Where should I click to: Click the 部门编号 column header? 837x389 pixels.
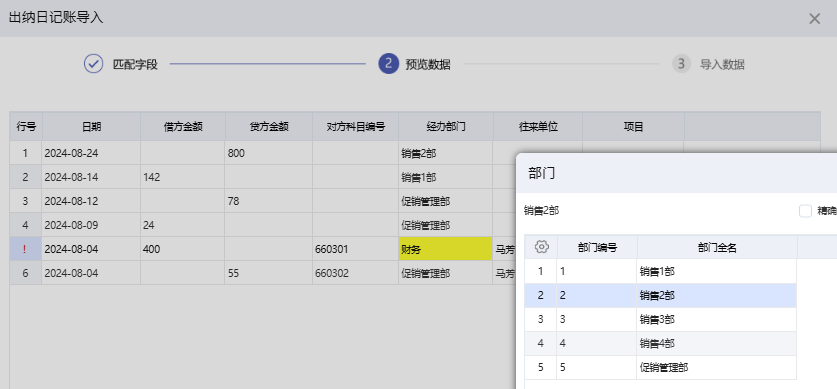tap(597, 248)
